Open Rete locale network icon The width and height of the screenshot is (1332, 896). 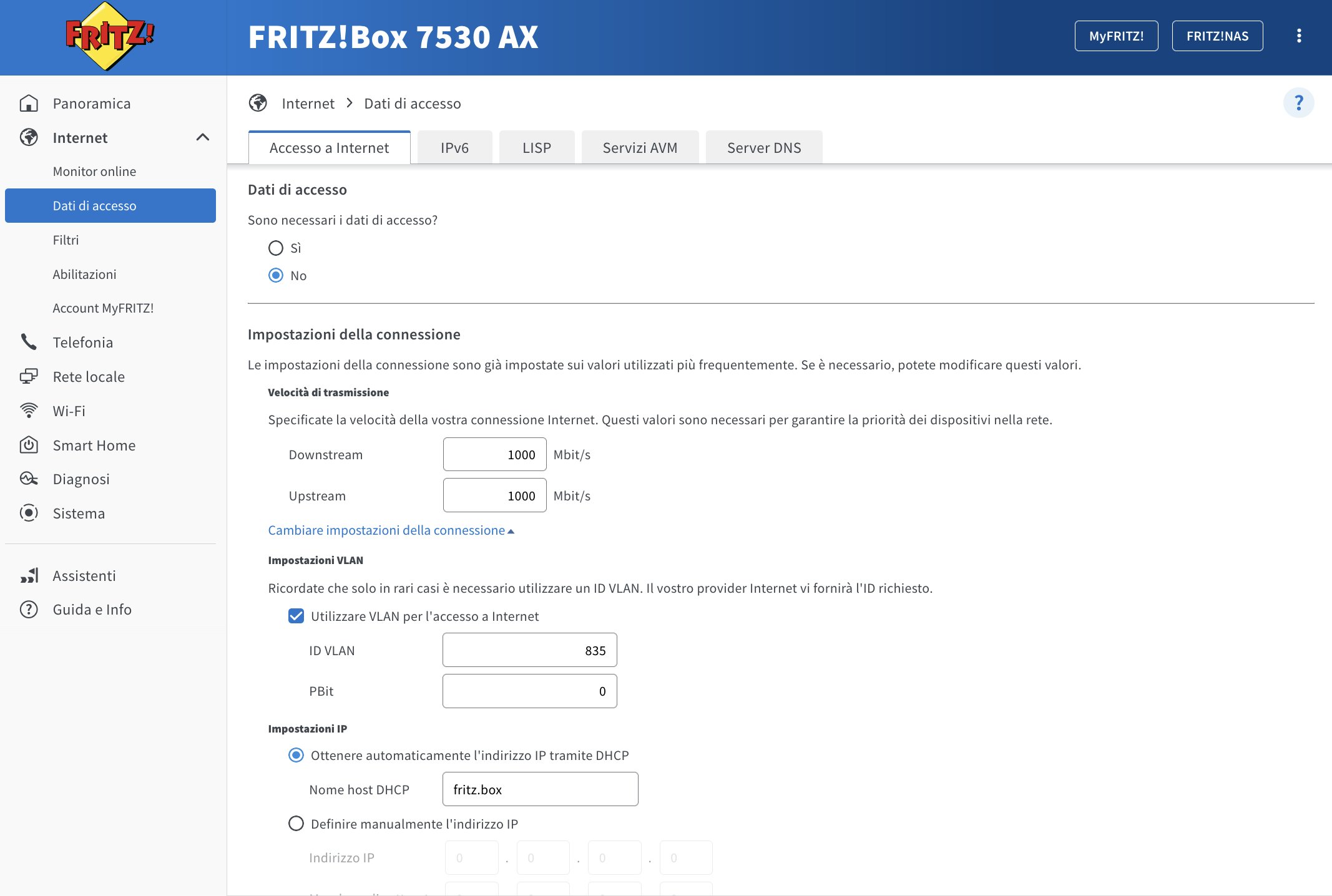pos(29,376)
